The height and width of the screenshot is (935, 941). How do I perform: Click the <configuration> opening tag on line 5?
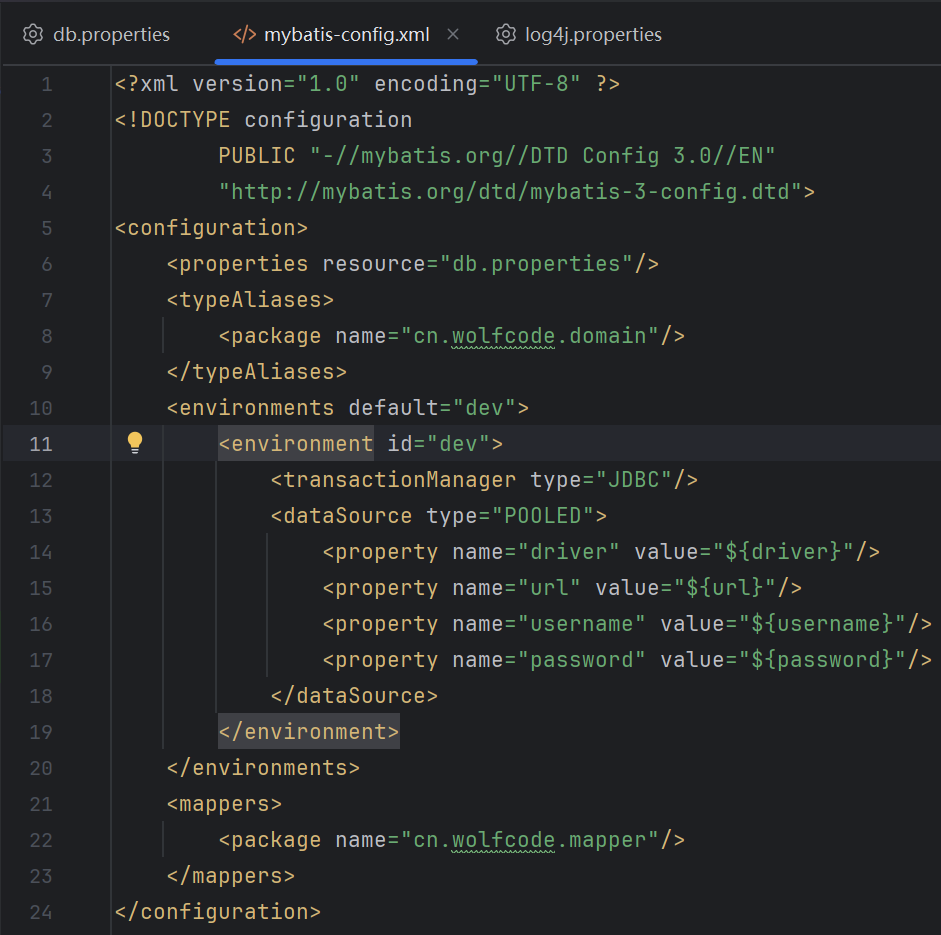pos(211,228)
